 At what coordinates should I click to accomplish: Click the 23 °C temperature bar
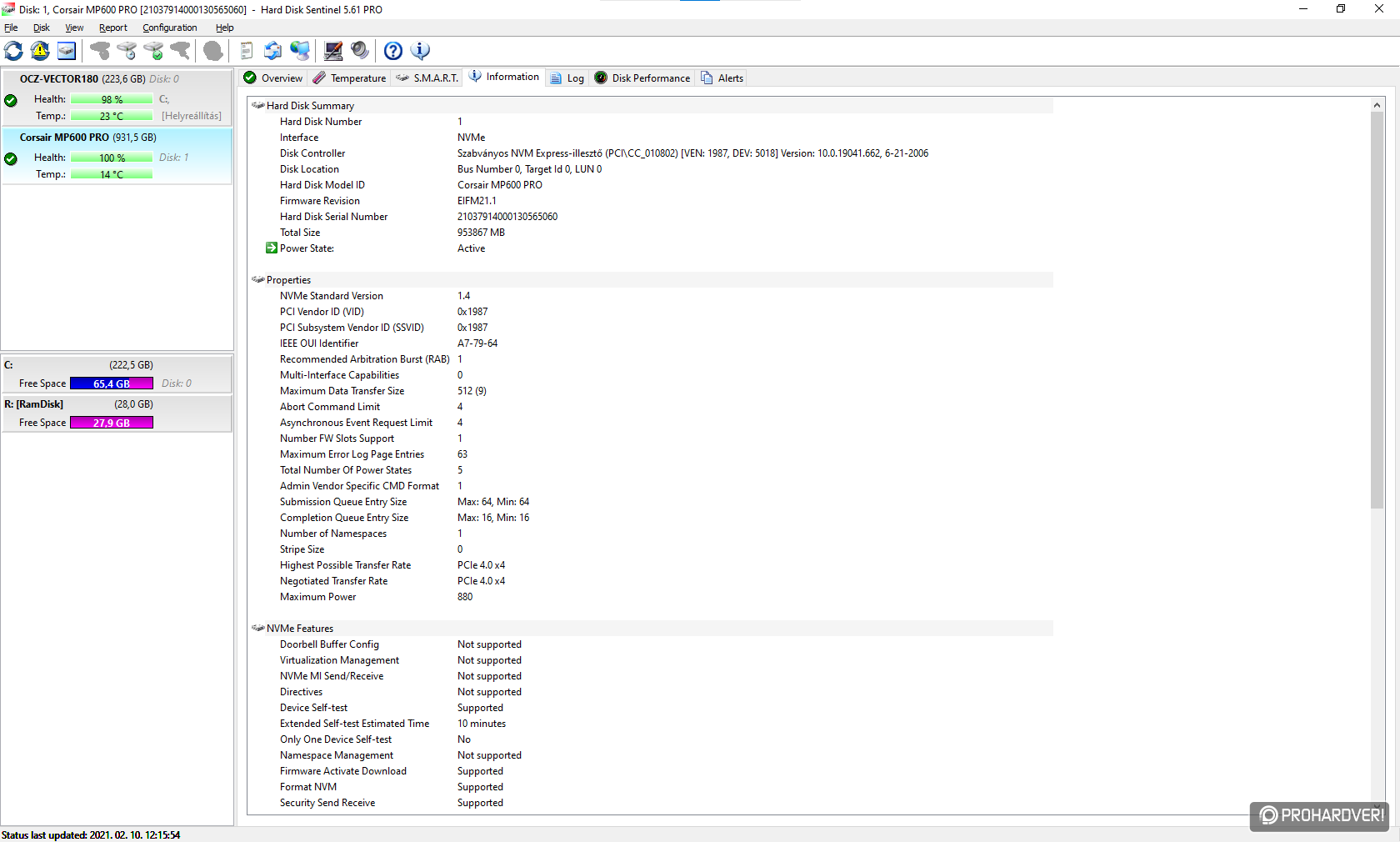coord(112,116)
